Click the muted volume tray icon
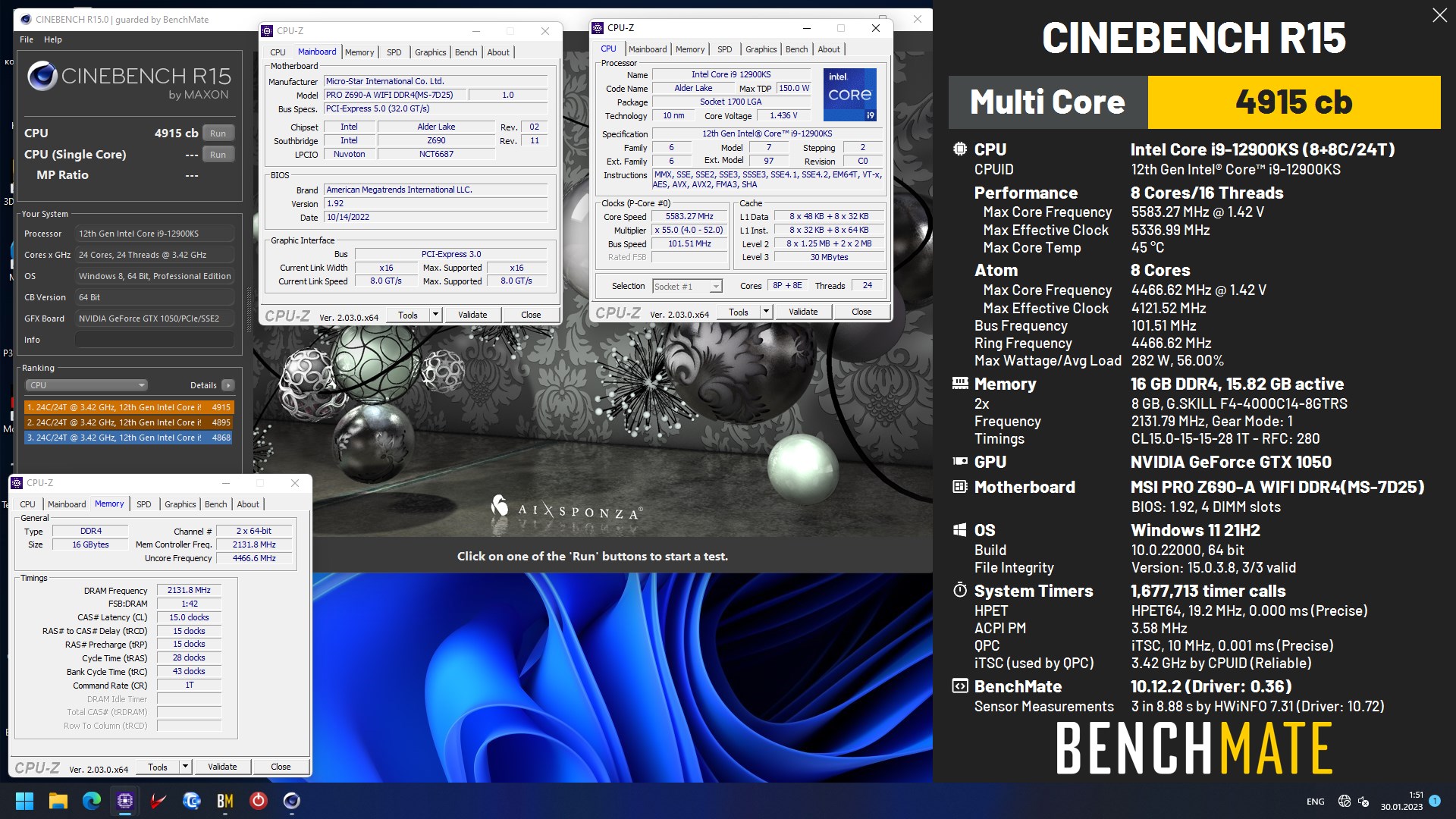The height and width of the screenshot is (819, 1456). tap(1363, 801)
